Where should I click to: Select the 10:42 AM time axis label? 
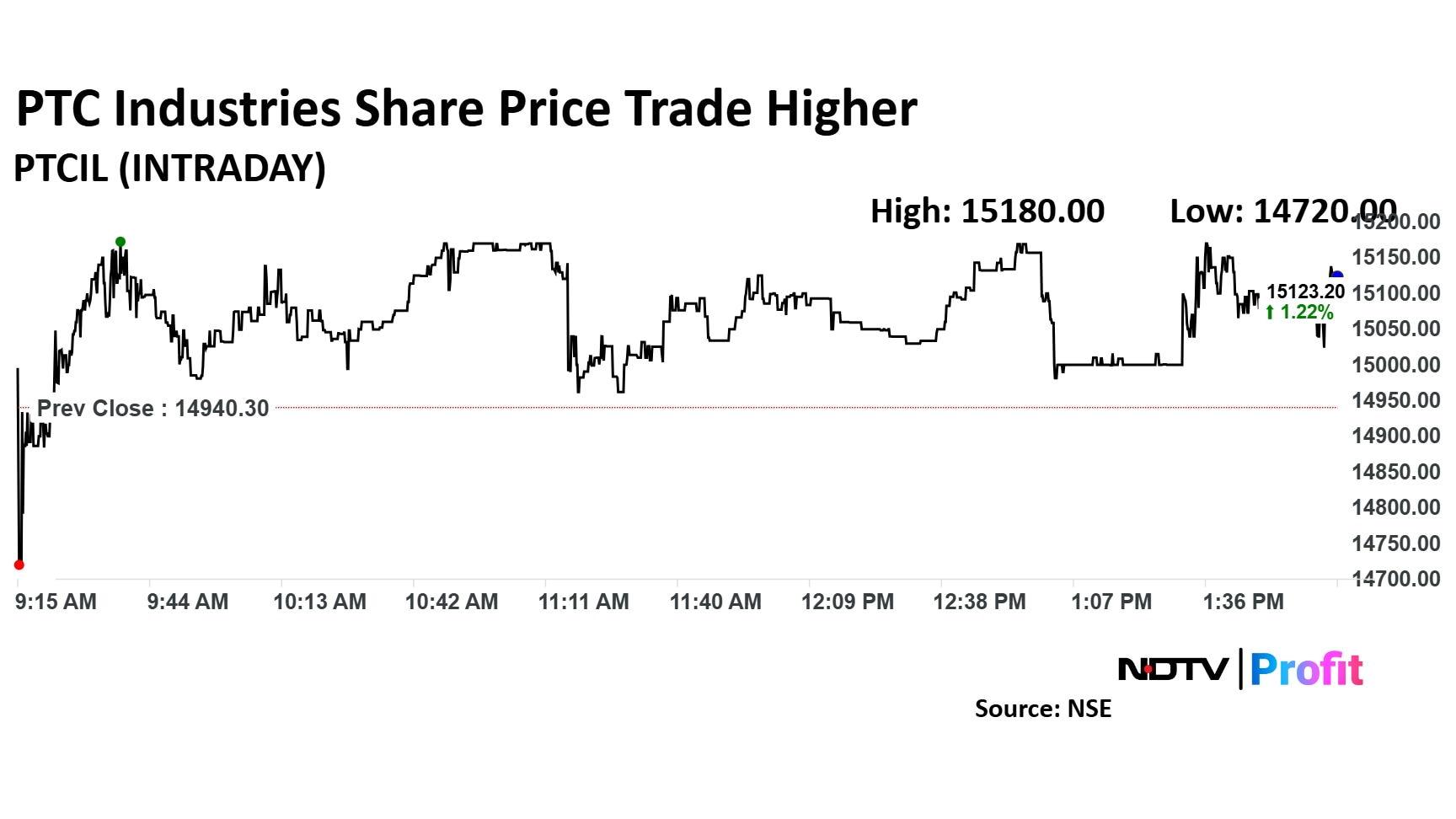tap(452, 602)
